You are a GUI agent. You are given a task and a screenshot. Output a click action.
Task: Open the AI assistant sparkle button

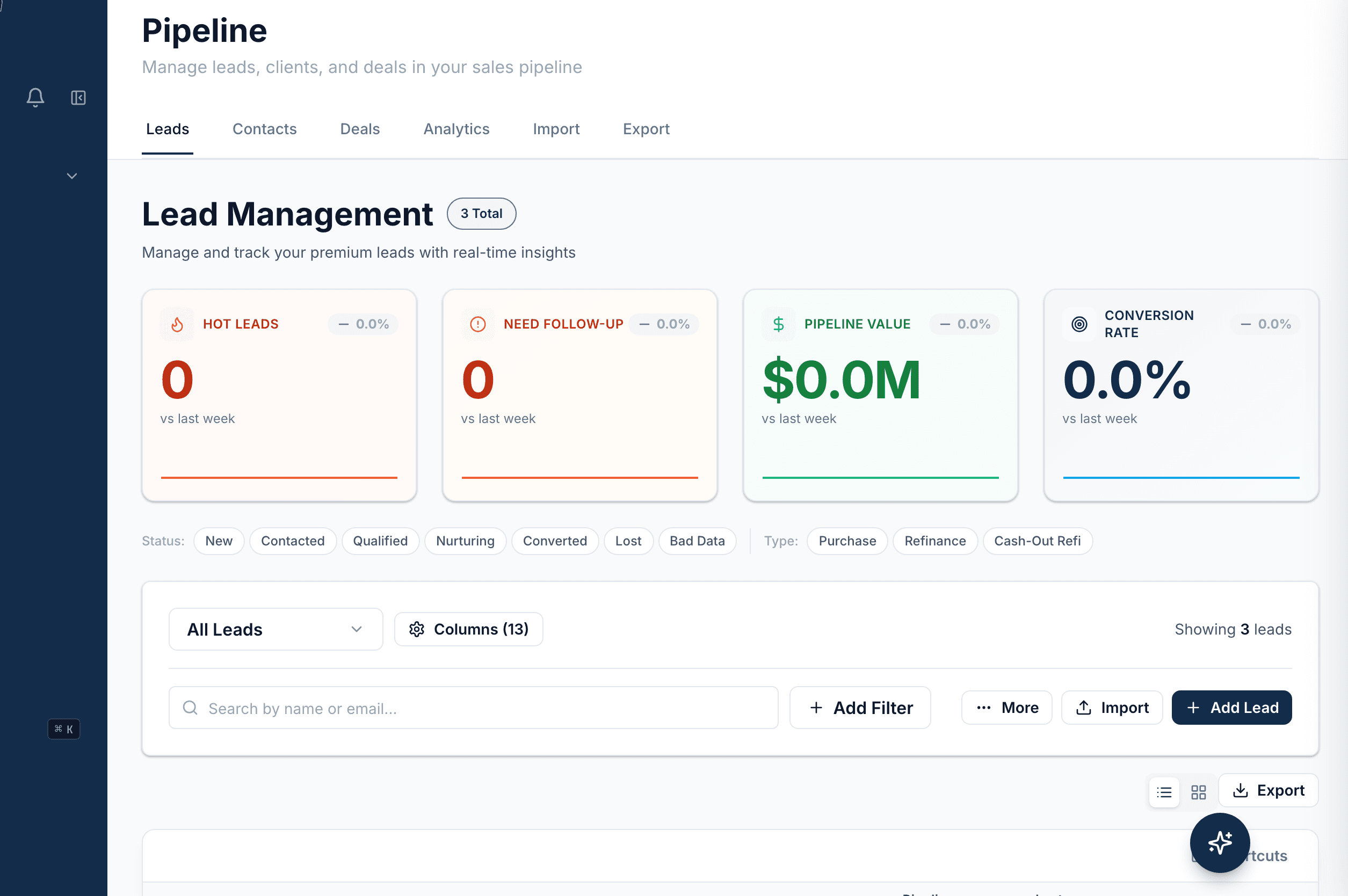[x=1219, y=843]
